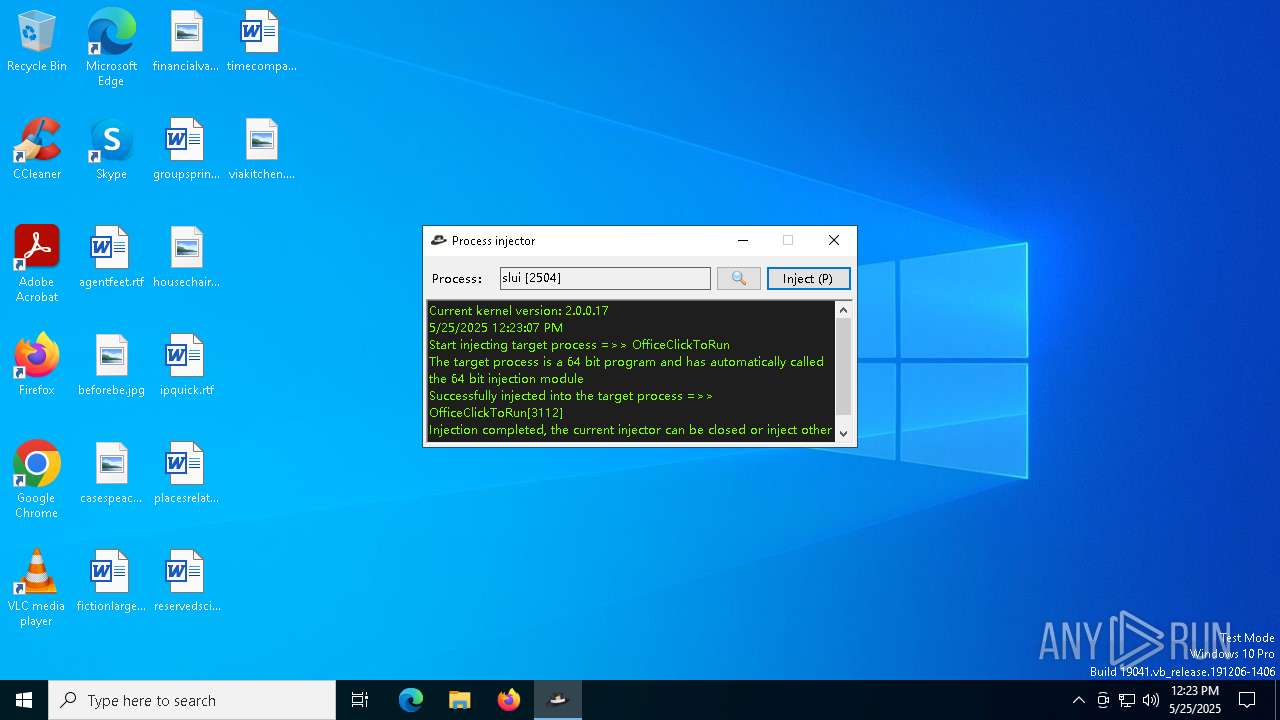Select the beforebe.jpg image file
Viewport: 1280px width, 720px height.
(x=111, y=366)
